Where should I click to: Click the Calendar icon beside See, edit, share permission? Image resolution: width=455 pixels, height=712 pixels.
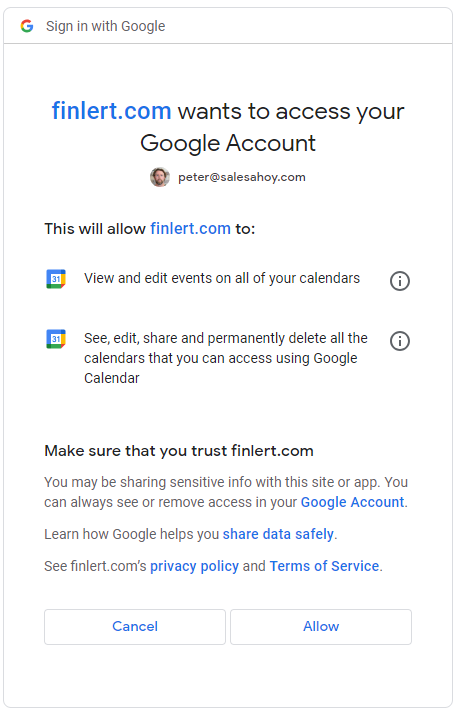(x=56, y=339)
